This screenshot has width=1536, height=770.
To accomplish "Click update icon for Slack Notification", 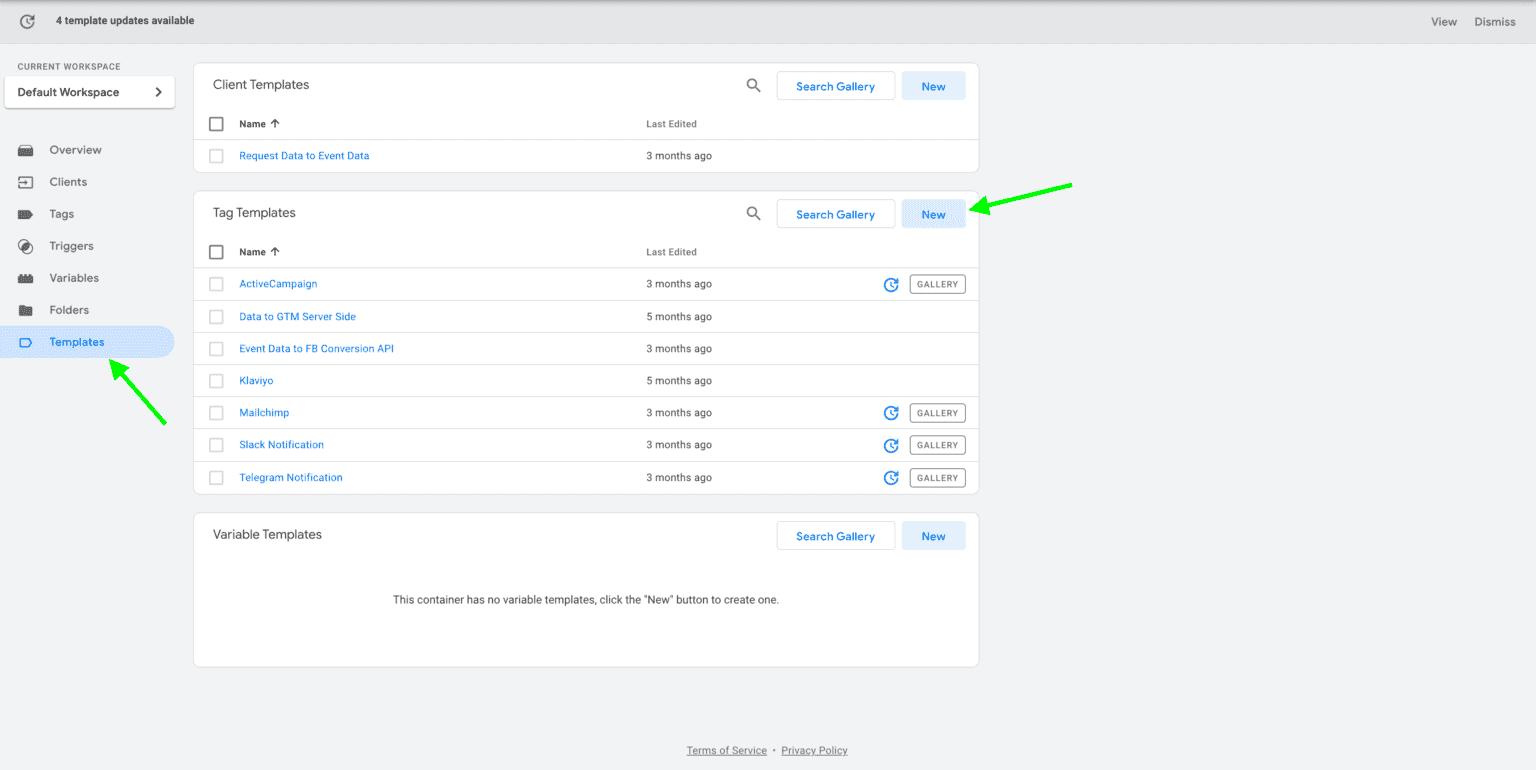I will pyautogui.click(x=891, y=445).
